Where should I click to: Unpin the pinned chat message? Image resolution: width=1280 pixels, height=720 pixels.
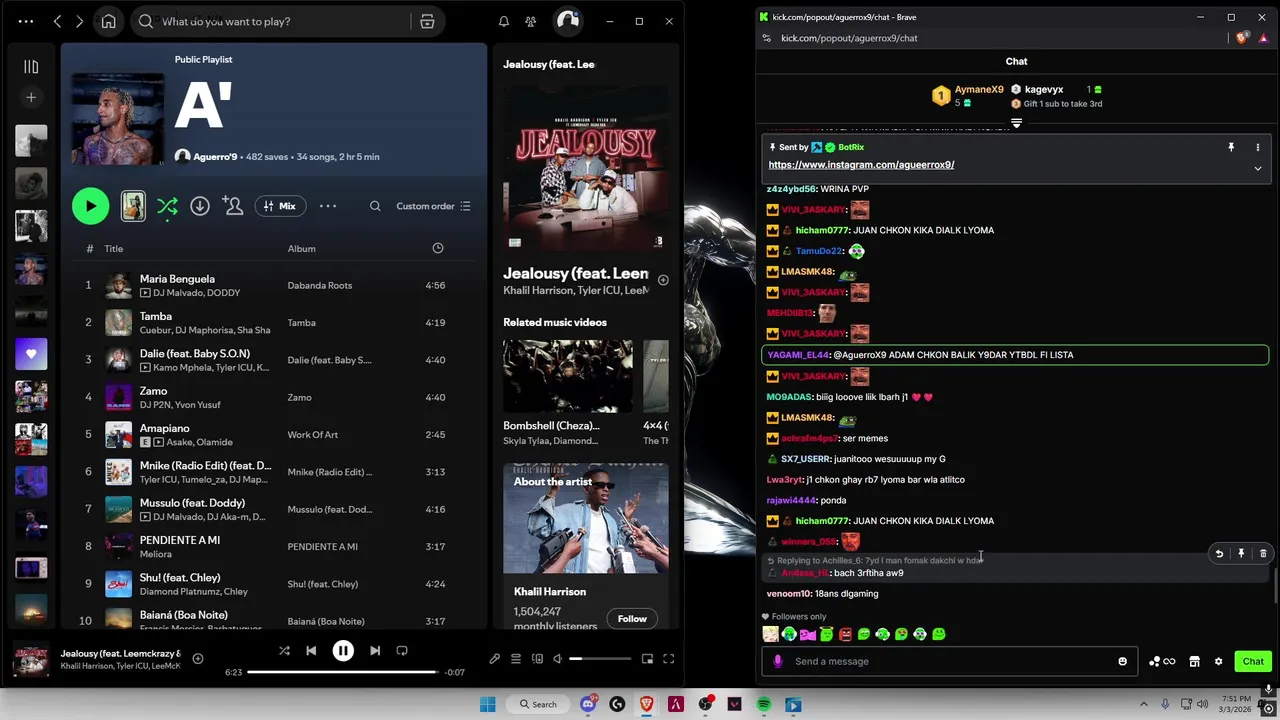coord(1231,147)
